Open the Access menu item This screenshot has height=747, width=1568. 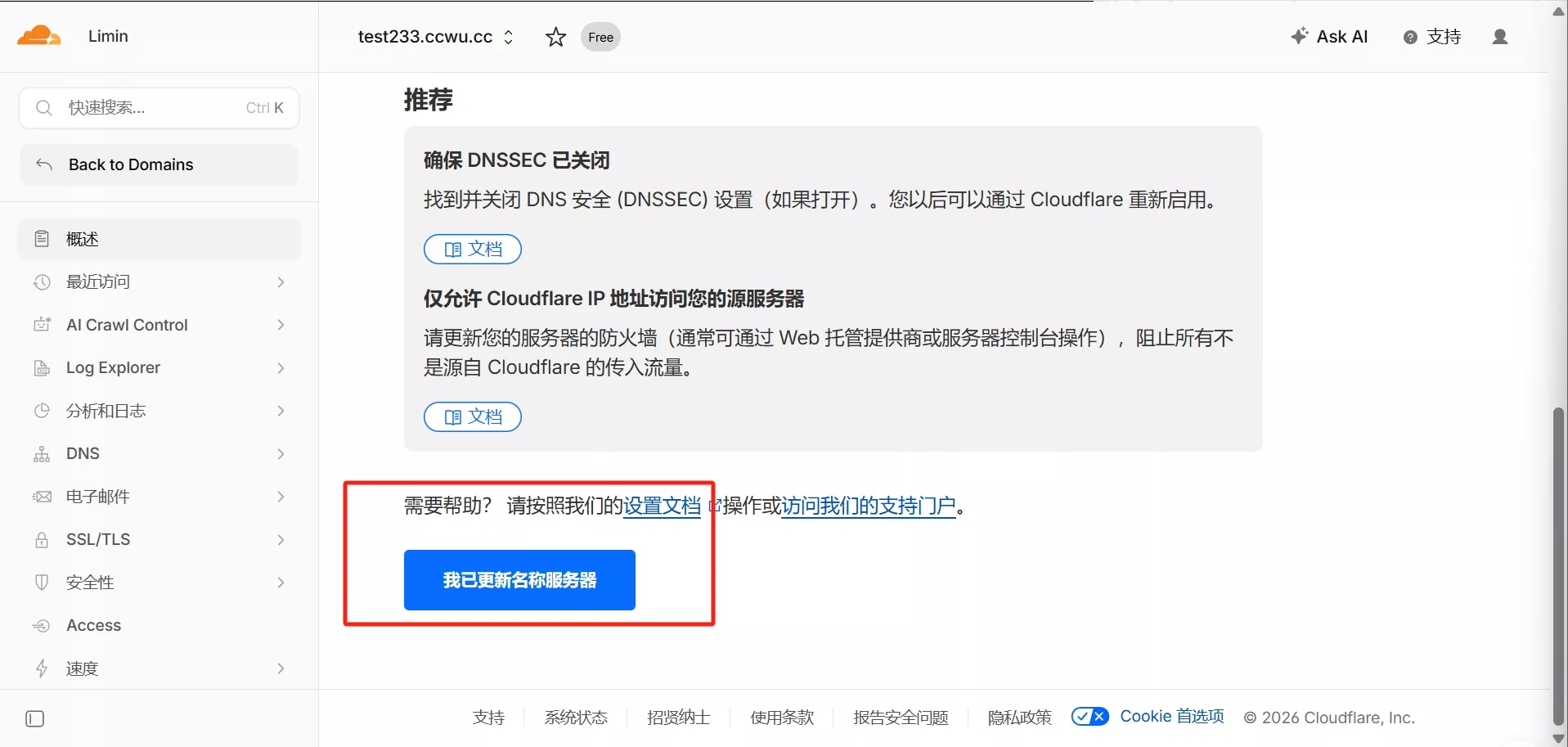coord(159,626)
